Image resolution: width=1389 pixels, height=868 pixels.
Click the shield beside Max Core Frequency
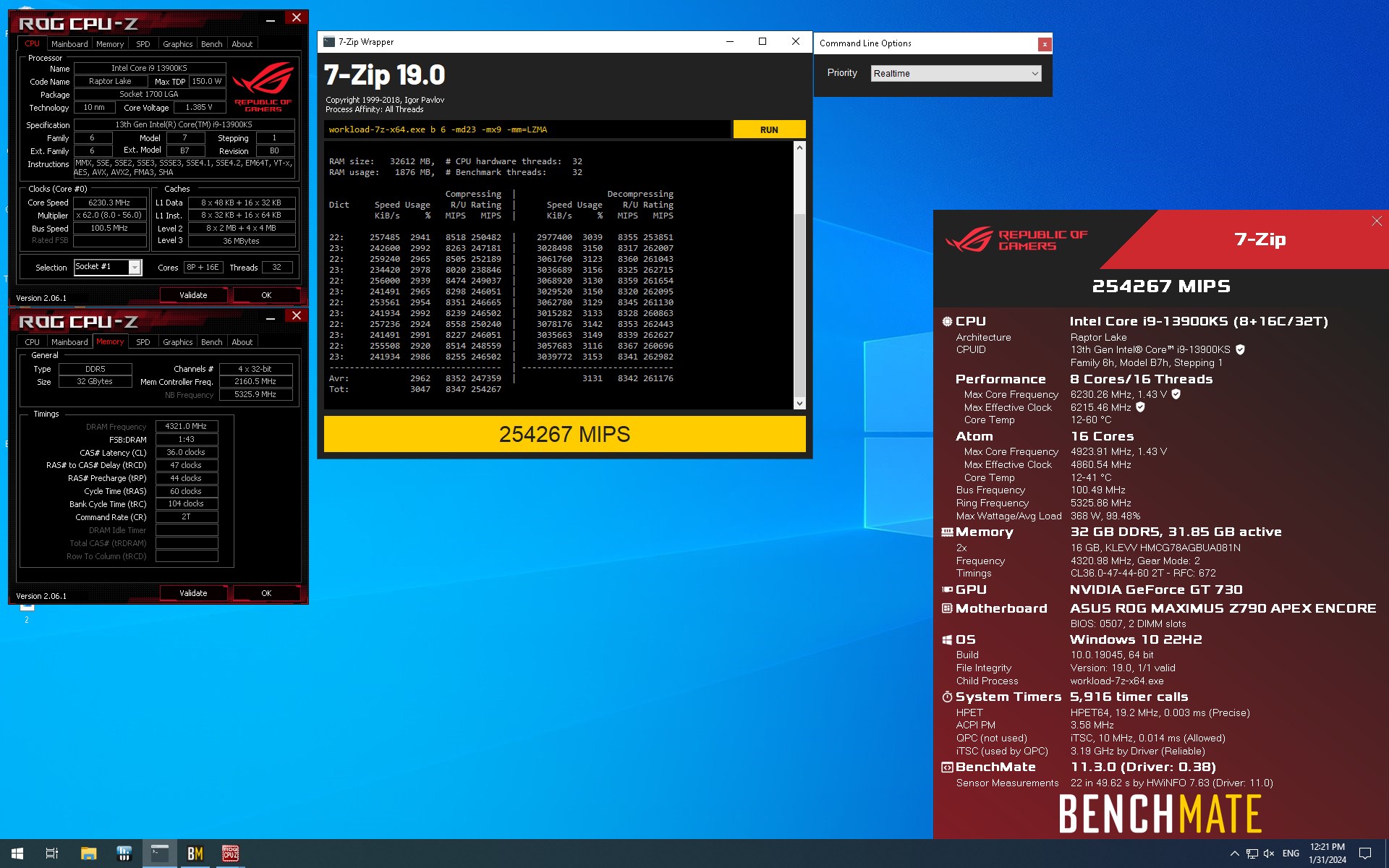click(1176, 394)
